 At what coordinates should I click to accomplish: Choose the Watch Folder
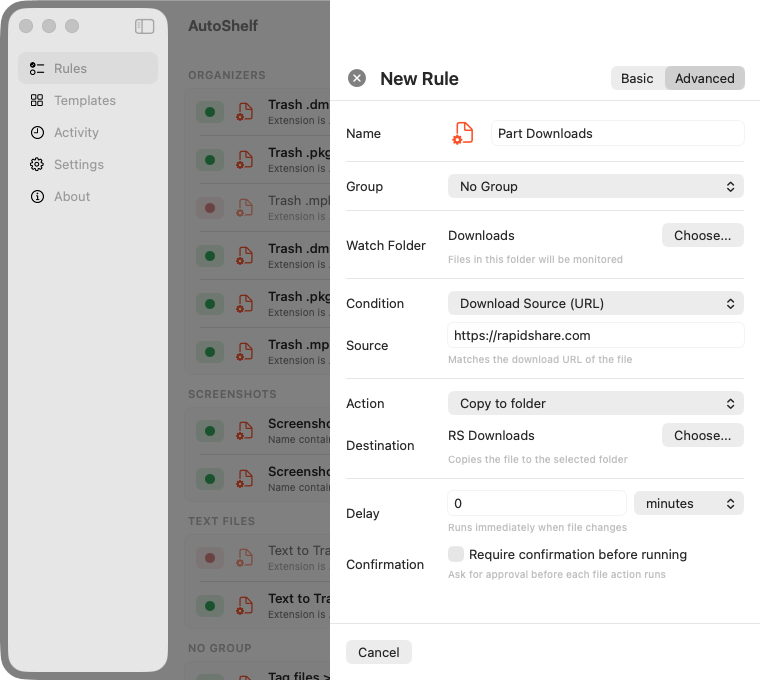702,236
